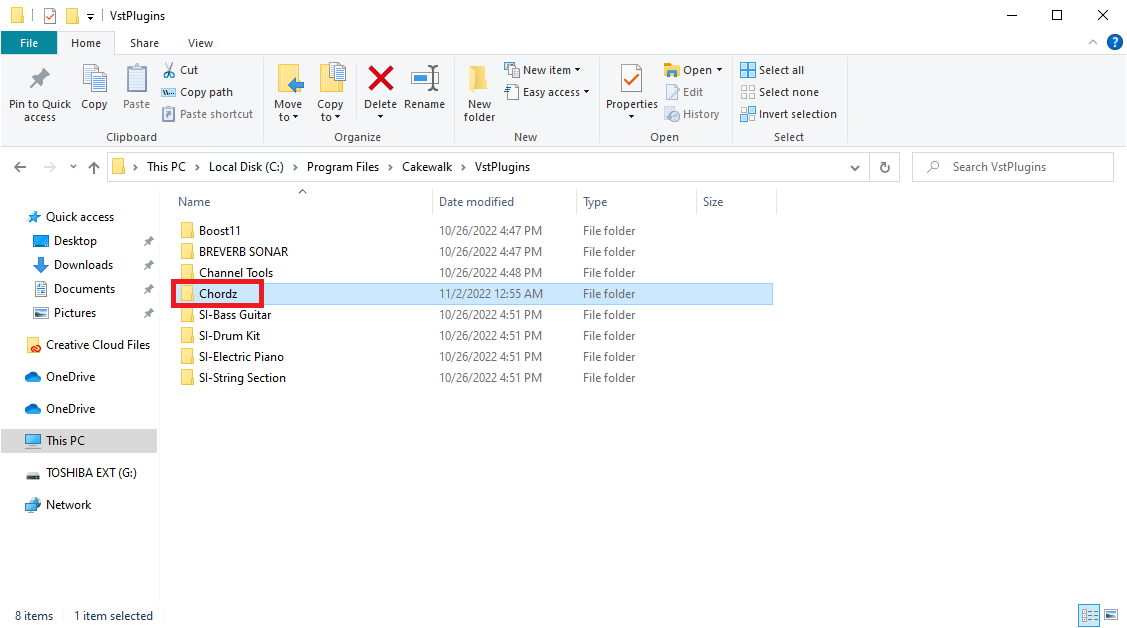1127x628 pixels.
Task: Click the Properties checkmark icon
Action: 631,78
